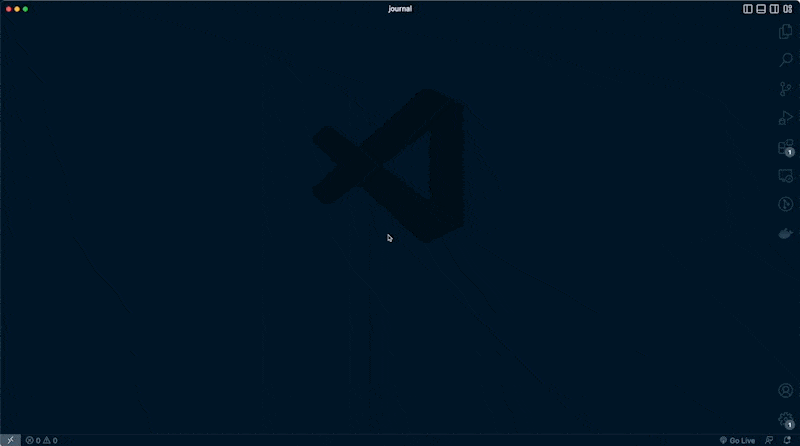Open the Remote Explorer view
Viewport: 800px width, 446px height.
pyautogui.click(x=785, y=176)
